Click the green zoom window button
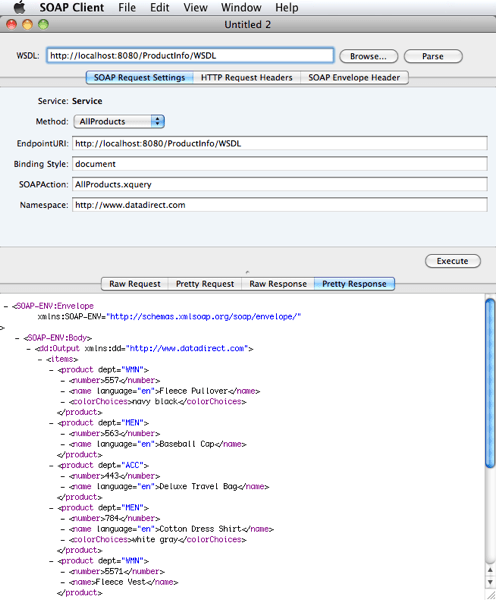 (x=43, y=24)
